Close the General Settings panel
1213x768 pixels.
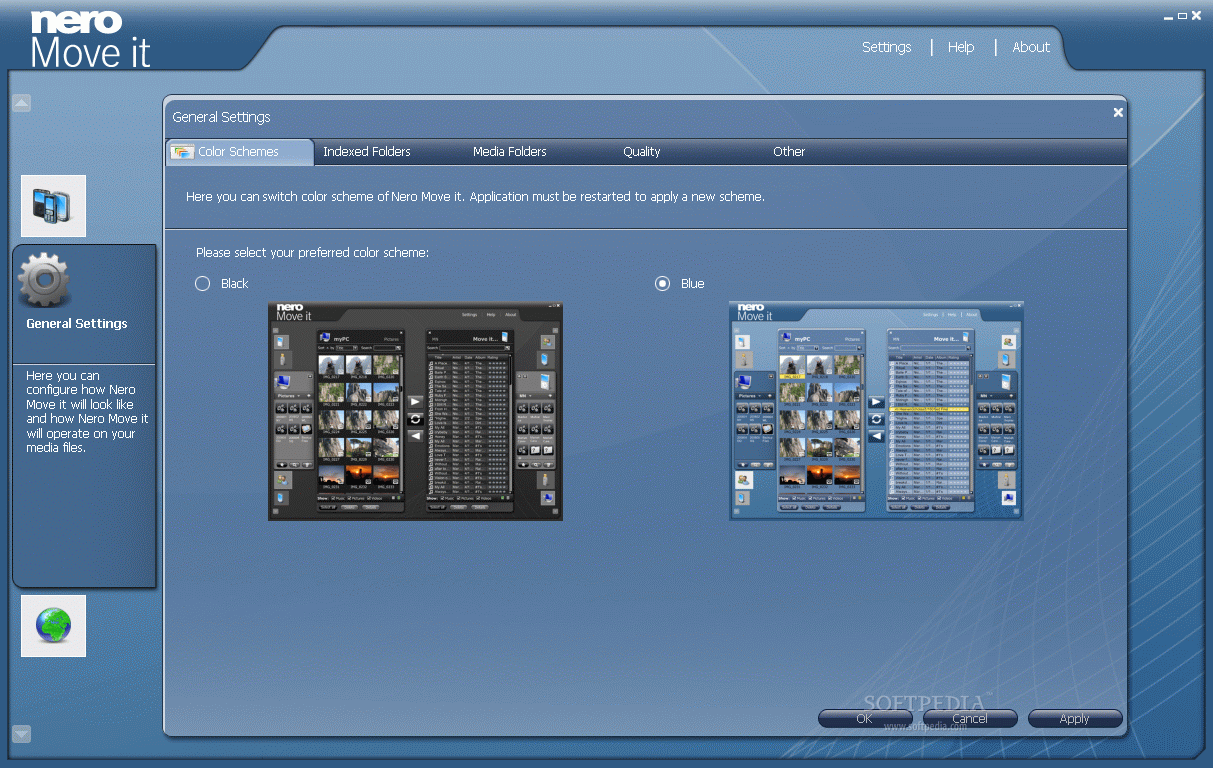pos(1118,112)
